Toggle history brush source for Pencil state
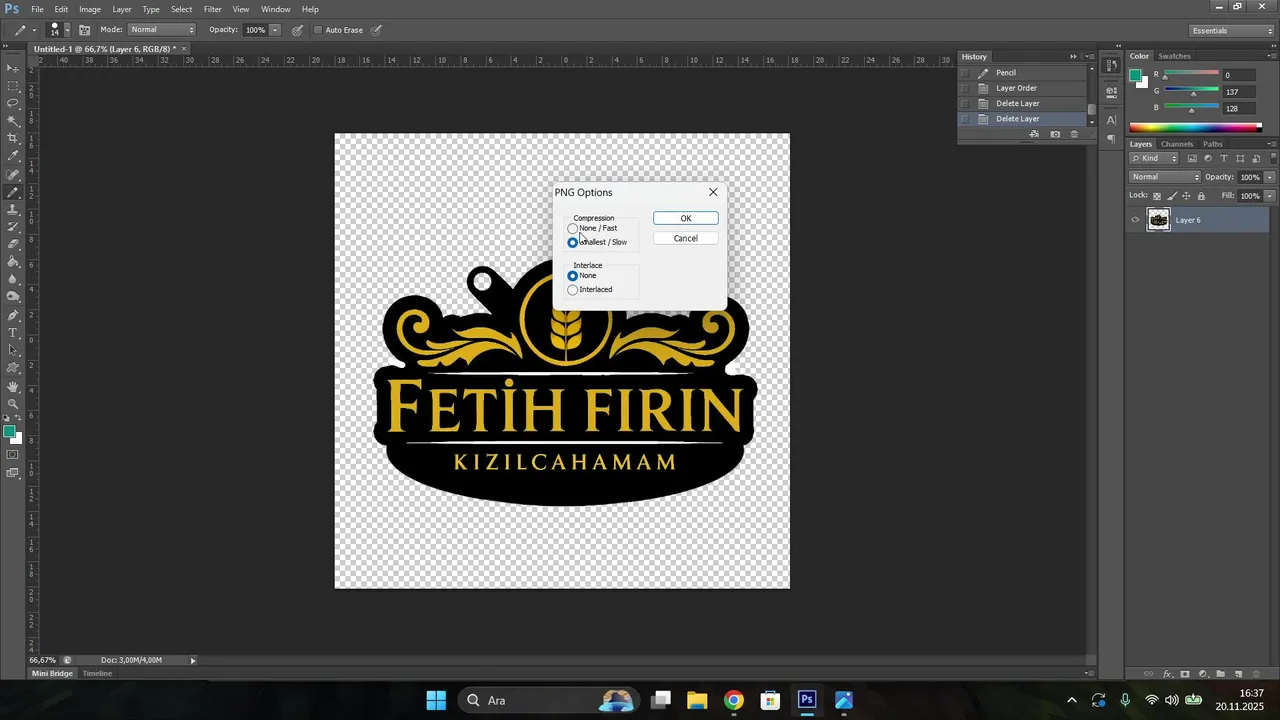Image resolution: width=1280 pixels, height=720 pixels. 965,73
